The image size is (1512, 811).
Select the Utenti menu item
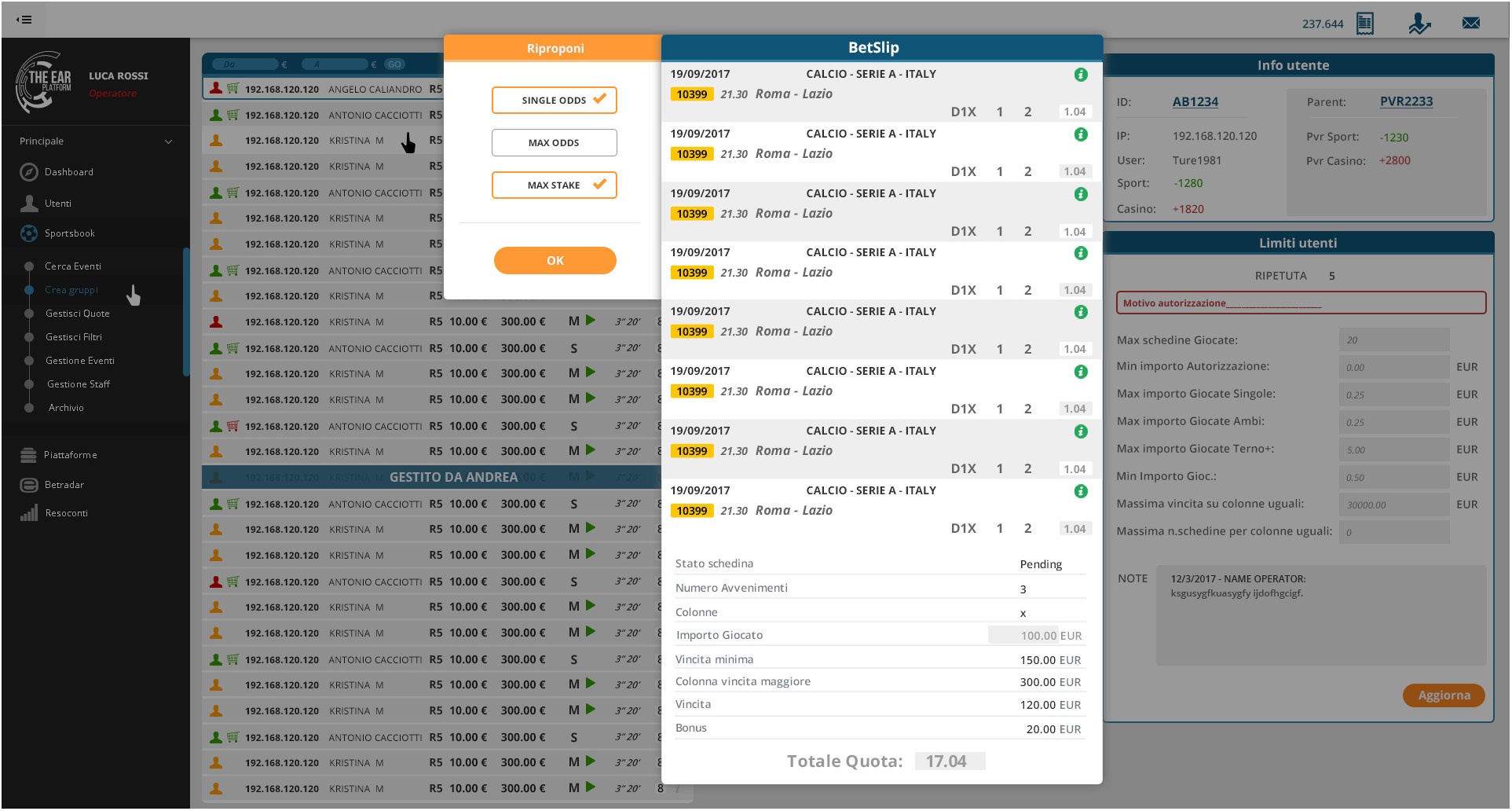(x=58, y=204)
